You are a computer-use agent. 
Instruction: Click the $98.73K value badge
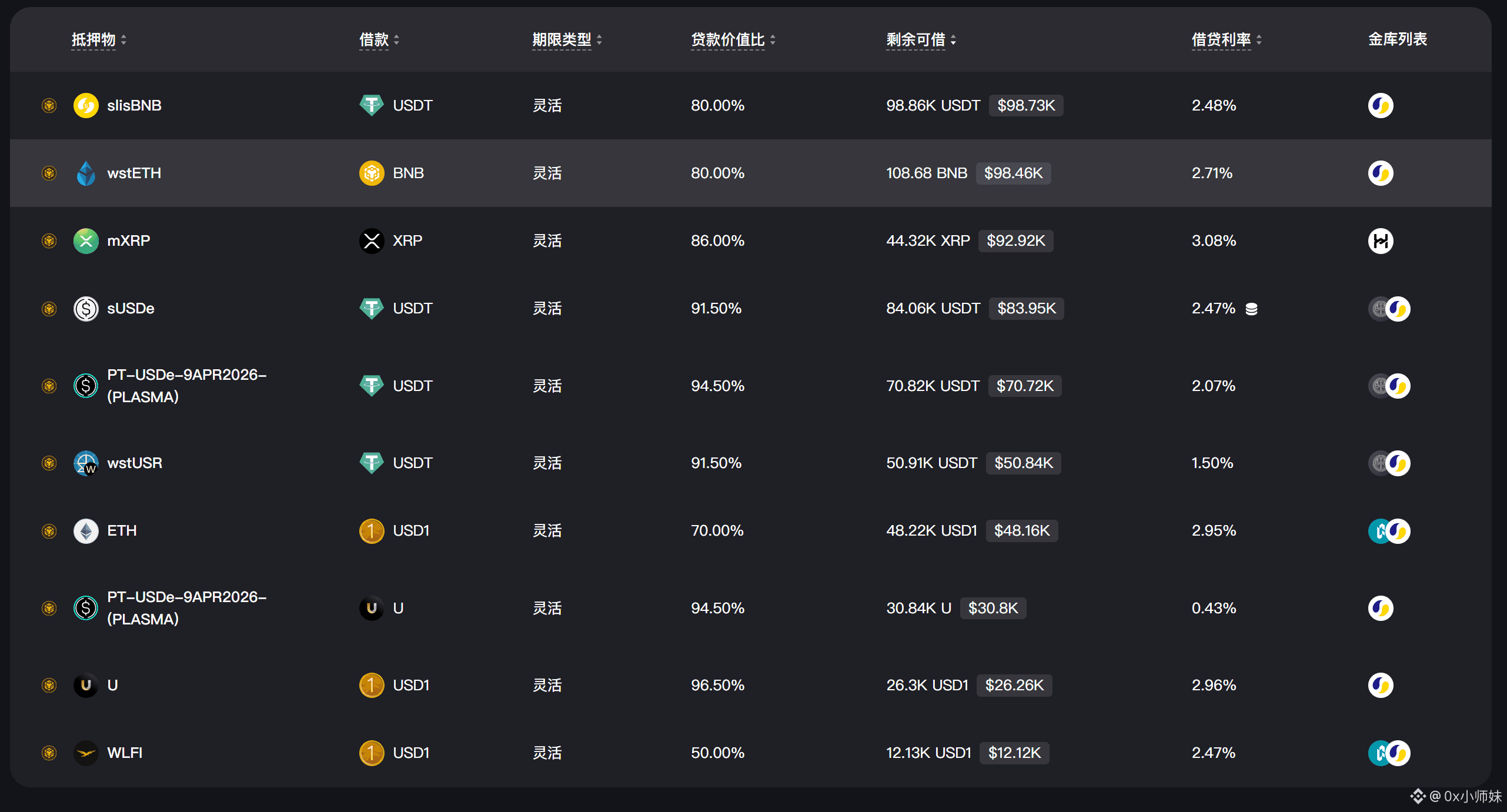tap(1026, 106)
